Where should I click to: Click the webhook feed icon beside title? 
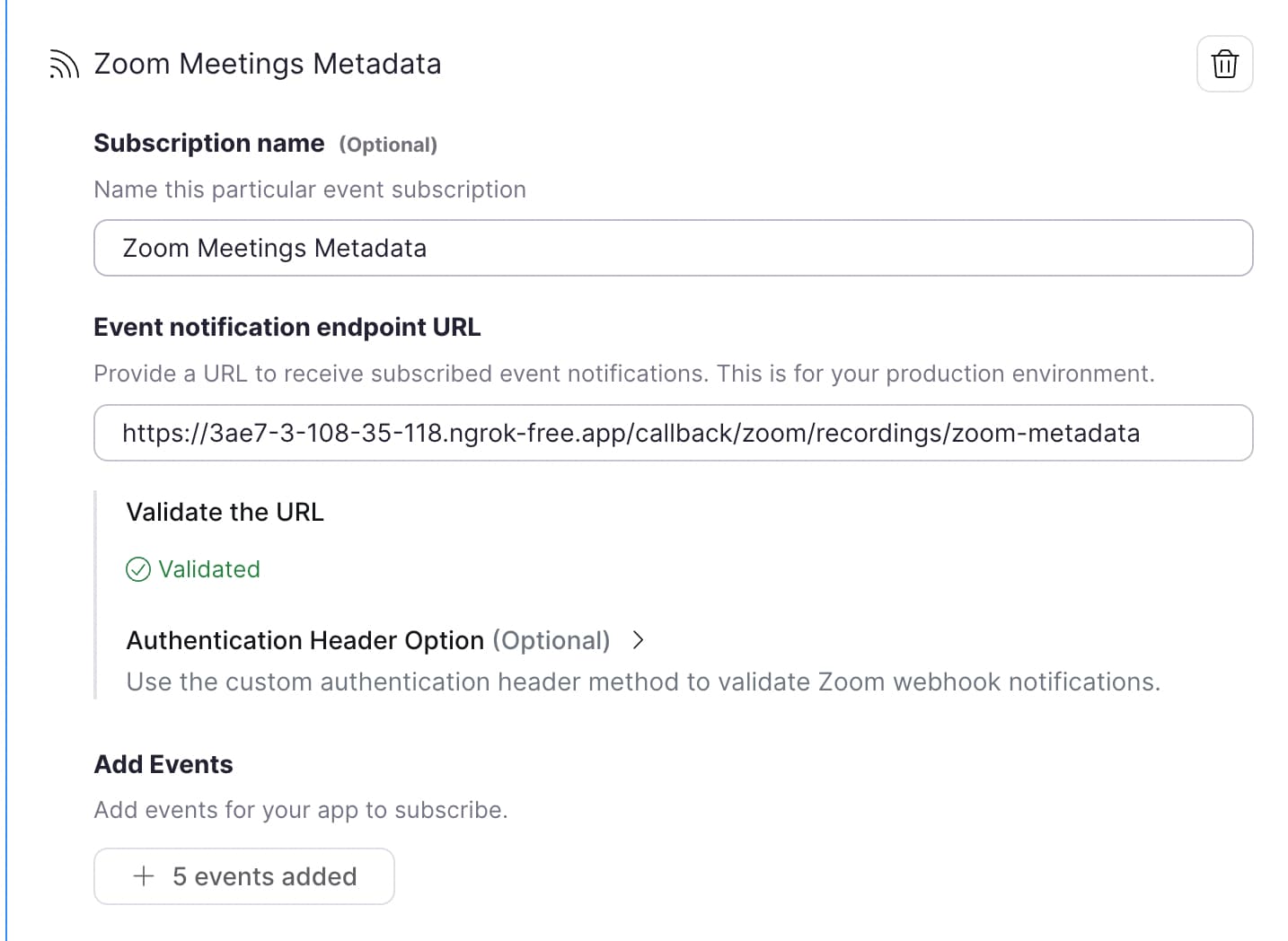tap(64, 65)
